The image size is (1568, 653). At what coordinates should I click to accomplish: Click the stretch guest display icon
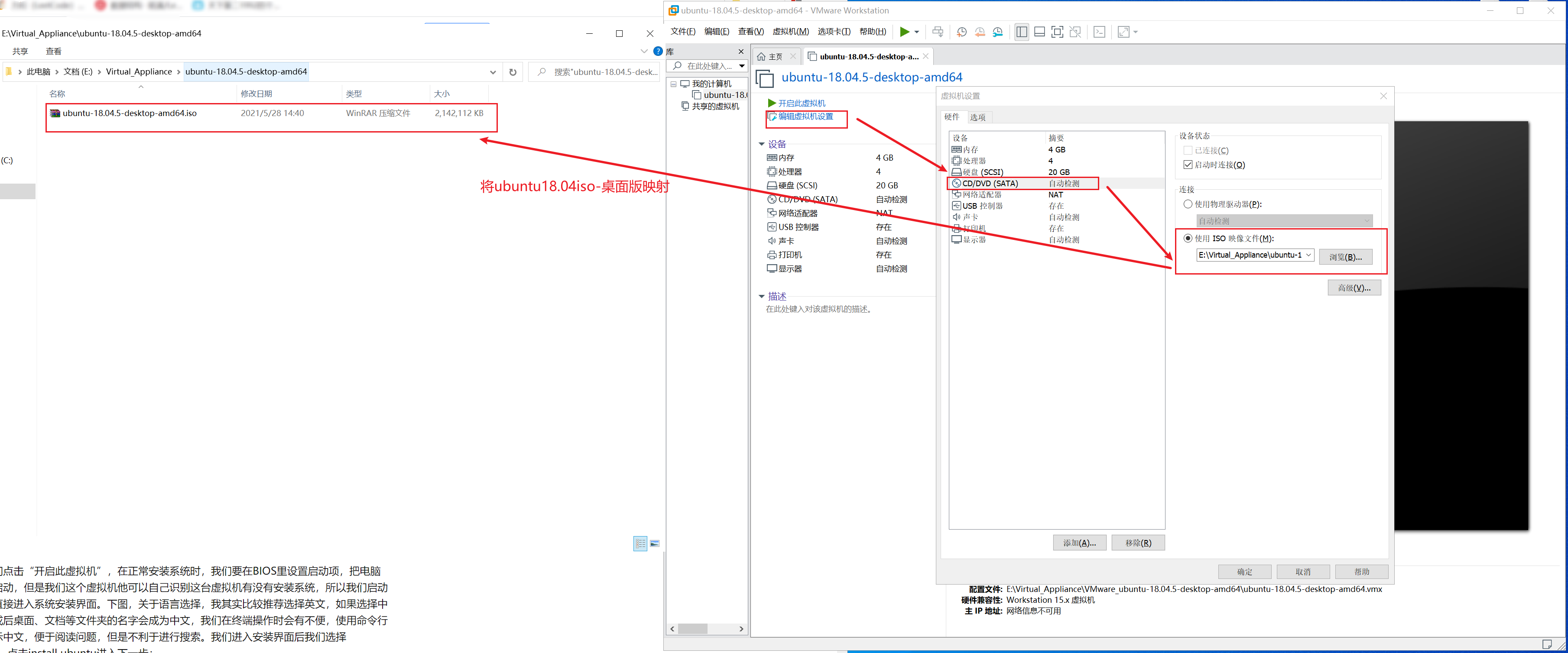[1123, 32]
